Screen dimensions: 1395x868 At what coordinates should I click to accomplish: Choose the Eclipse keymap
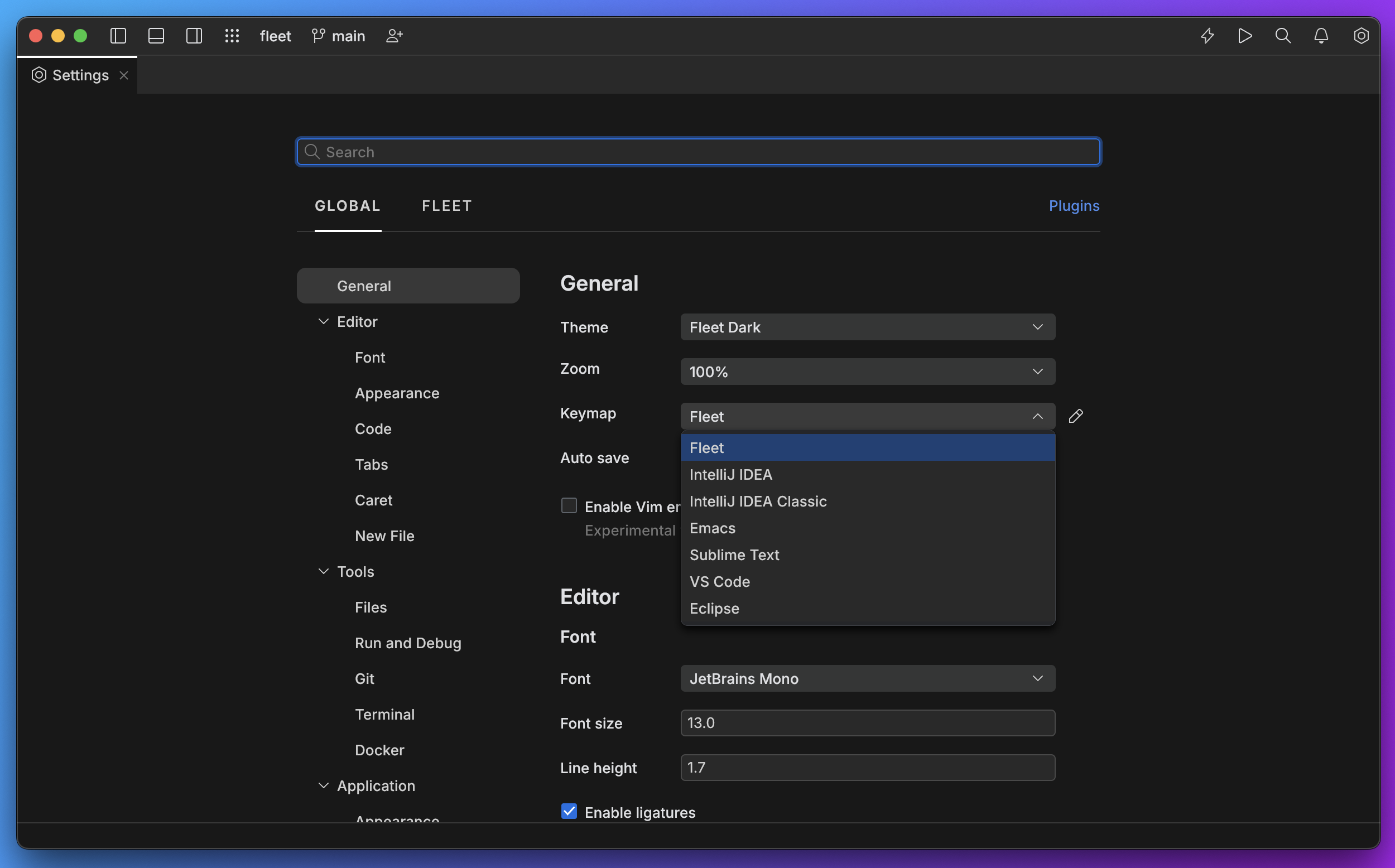(x=868, y=608)
